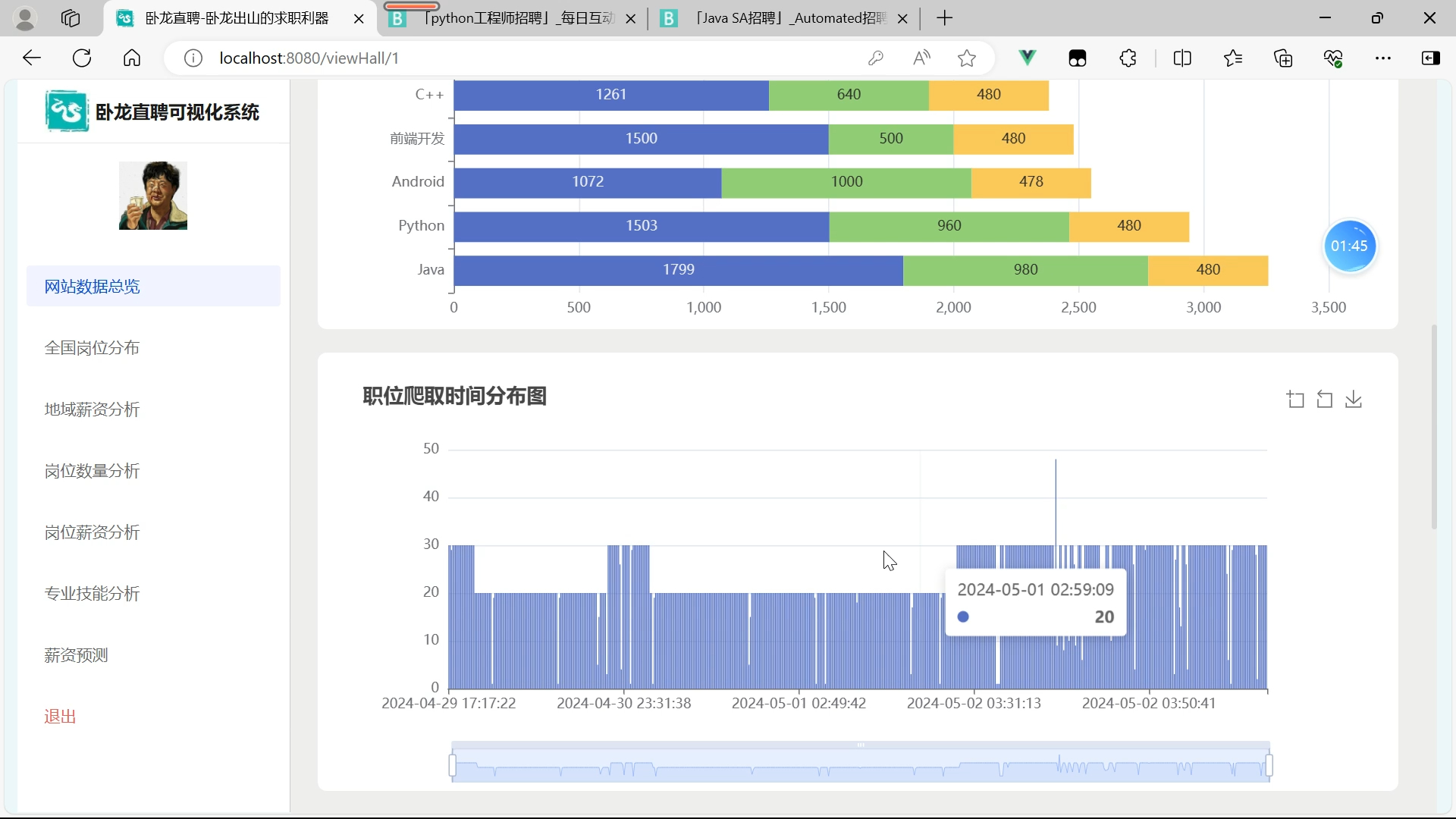Screen dimensions: 1456x819
Task: Click x-axis label 2024-05-01 02:49:42
Action: (x=799, y=703)
